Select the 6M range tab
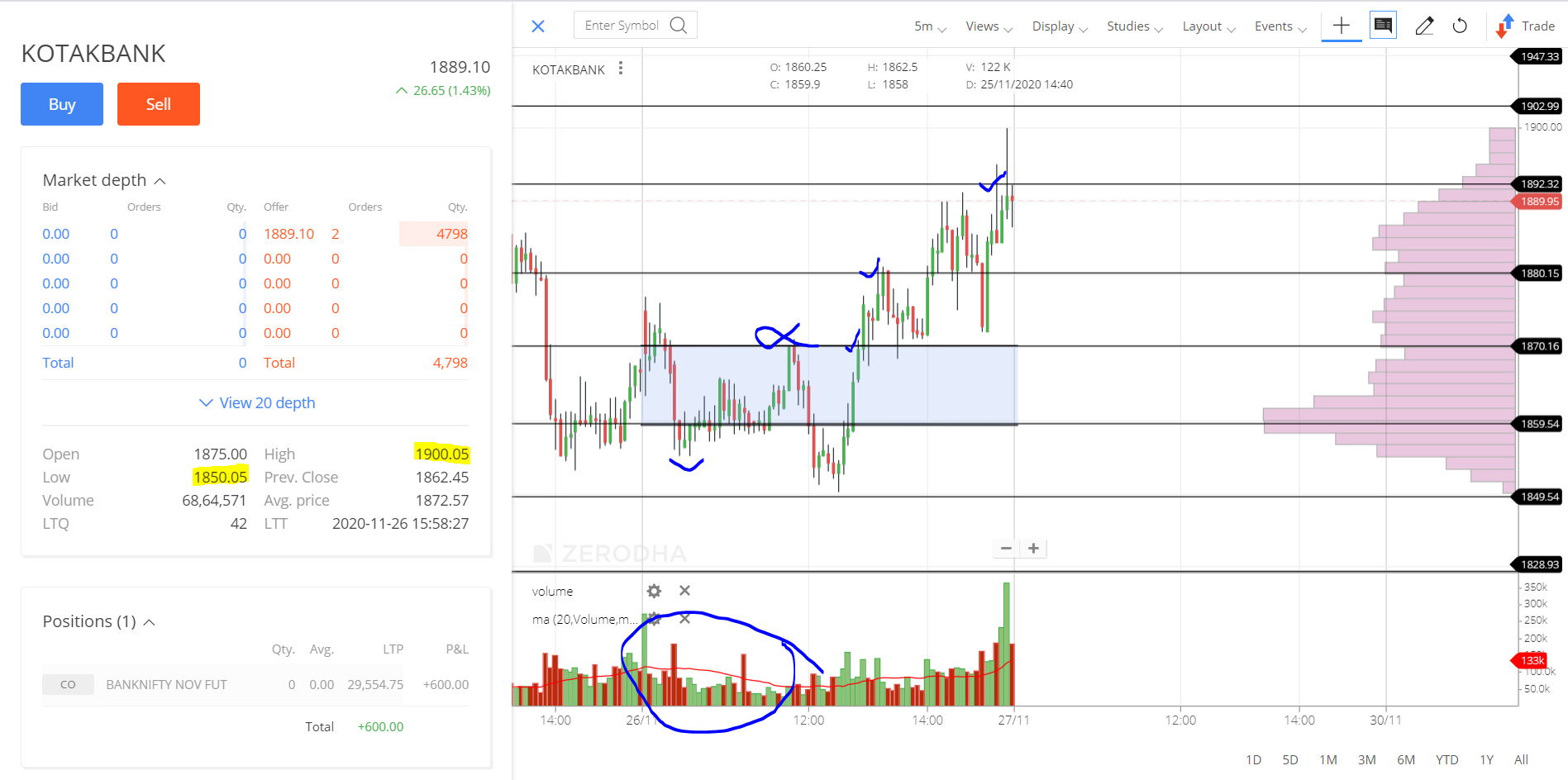1568x780 pixels. (x=1406, y=759)
